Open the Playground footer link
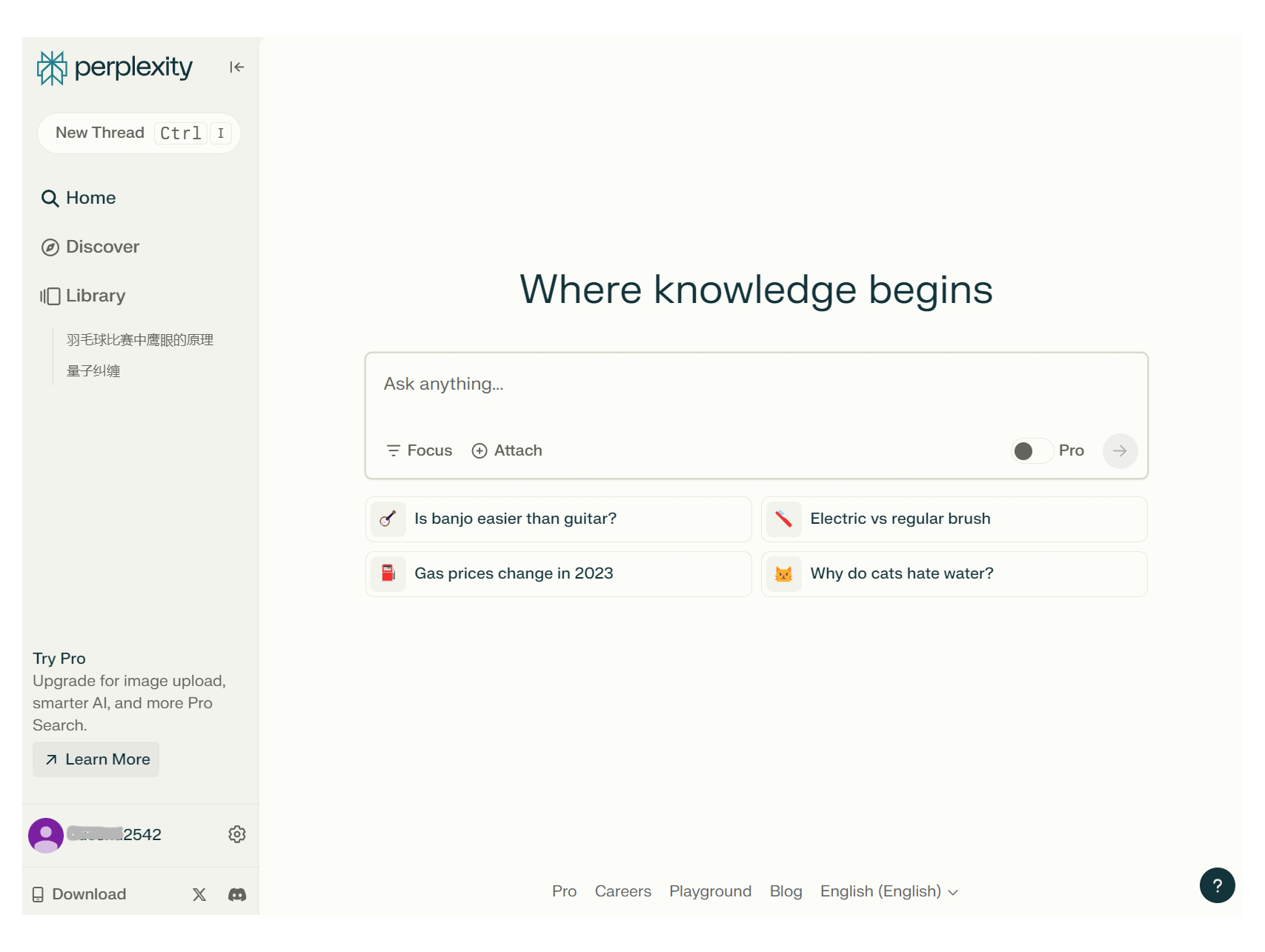The image size is (1265, 952). (x=711, y=891)
